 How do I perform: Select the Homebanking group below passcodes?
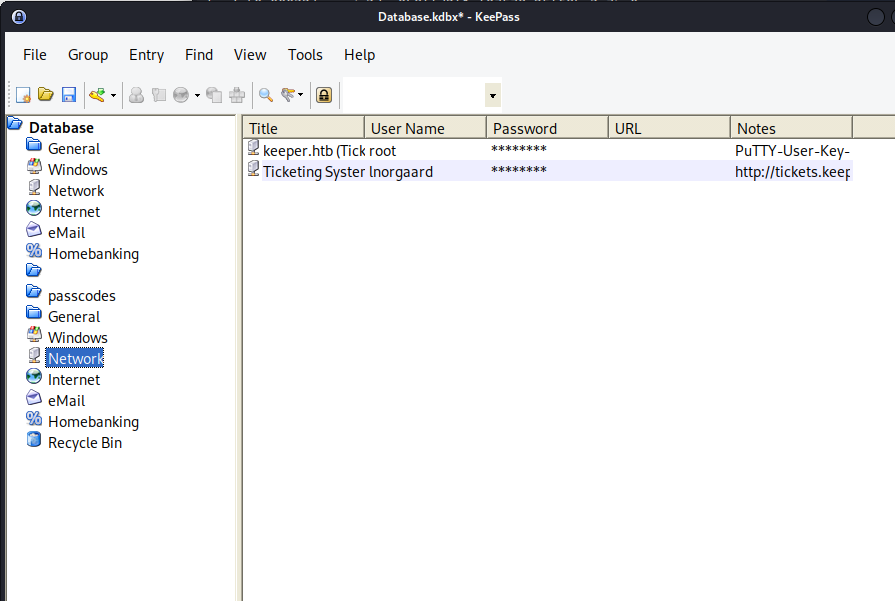click(93, 422)
